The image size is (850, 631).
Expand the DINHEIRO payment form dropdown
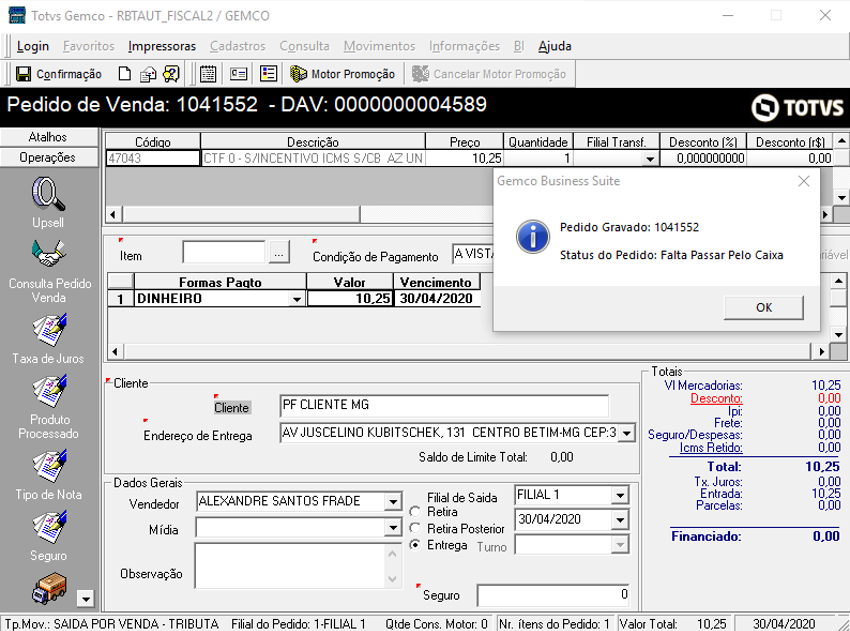[x=297, y=299]
